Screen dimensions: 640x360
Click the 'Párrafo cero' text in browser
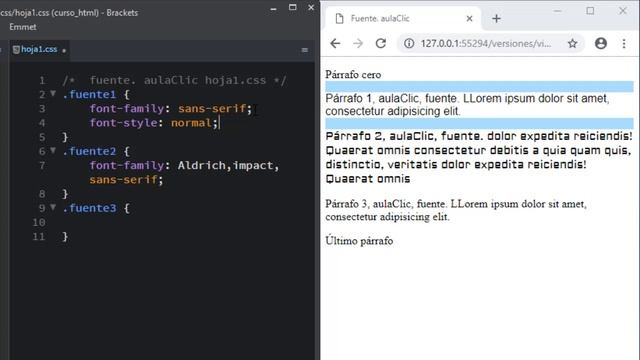(x=353, y=75)
